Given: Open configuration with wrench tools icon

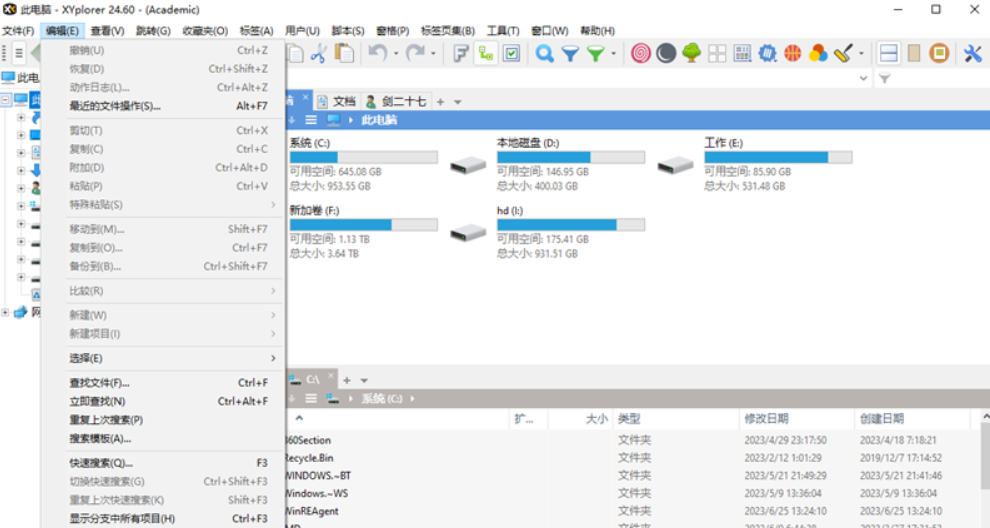Looking at the screenshot, I should point(973,54).
